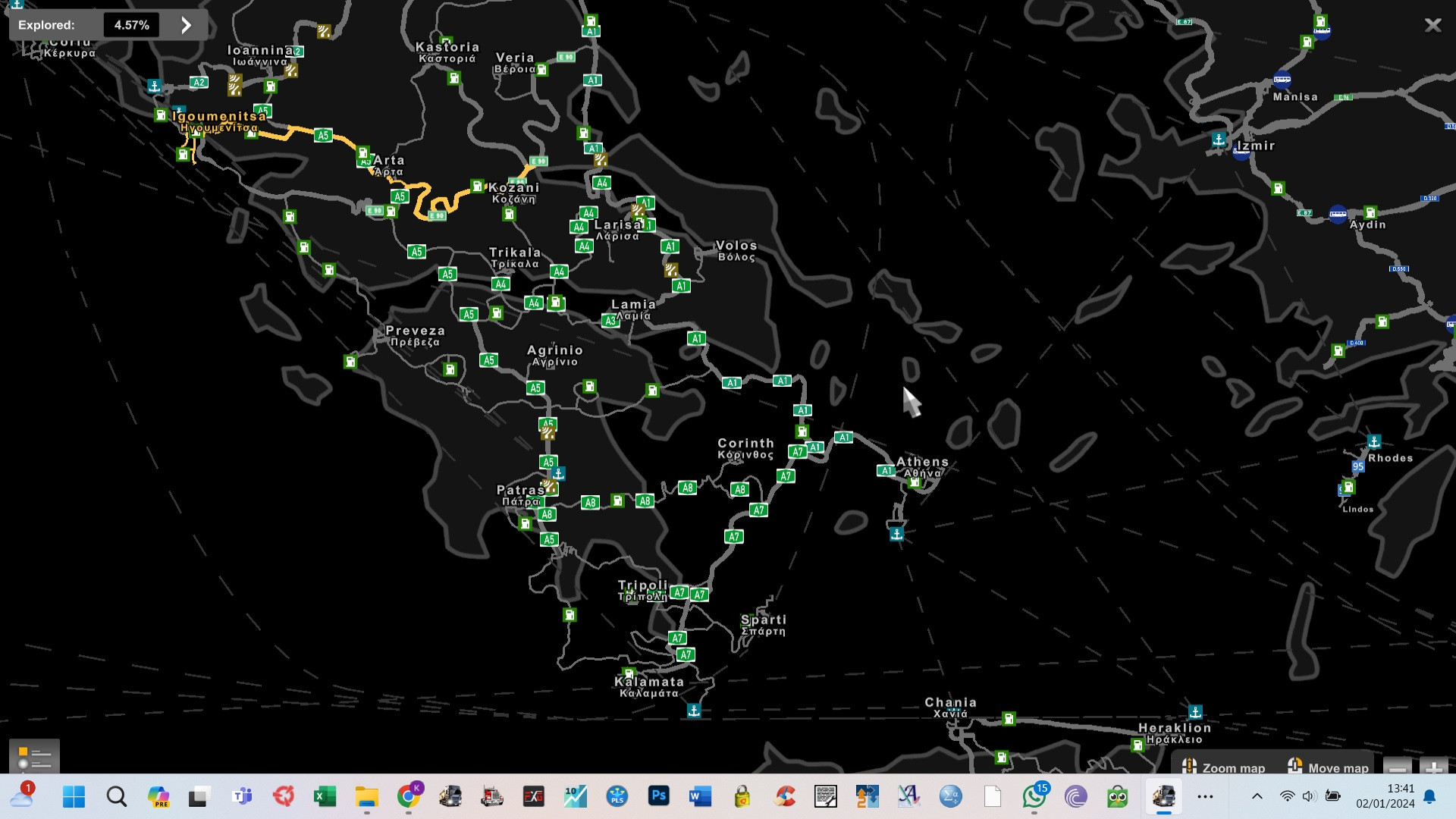The width and height of the screenshot is (1456, 819).
Task: Open the map legend panel
Action: coord(34,757)
